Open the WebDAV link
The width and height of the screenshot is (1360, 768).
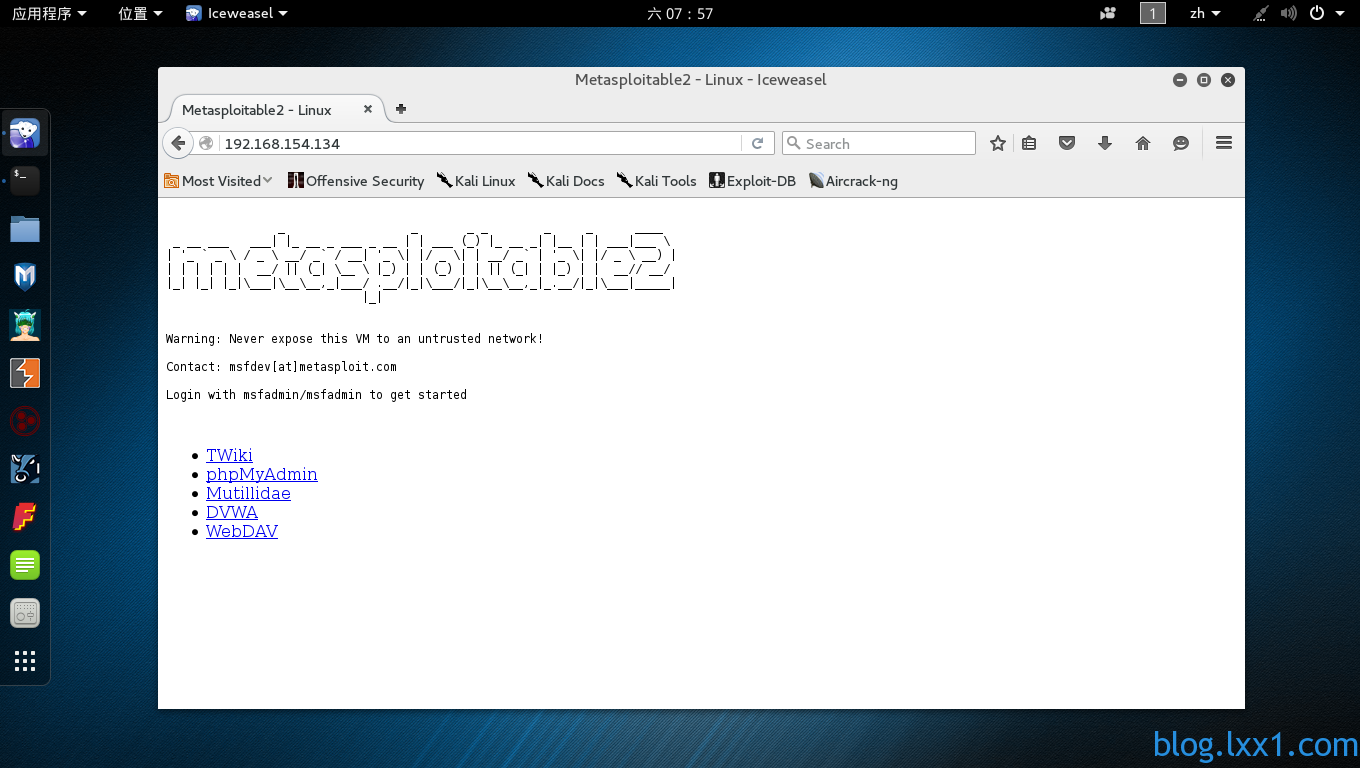coord(242,531)
